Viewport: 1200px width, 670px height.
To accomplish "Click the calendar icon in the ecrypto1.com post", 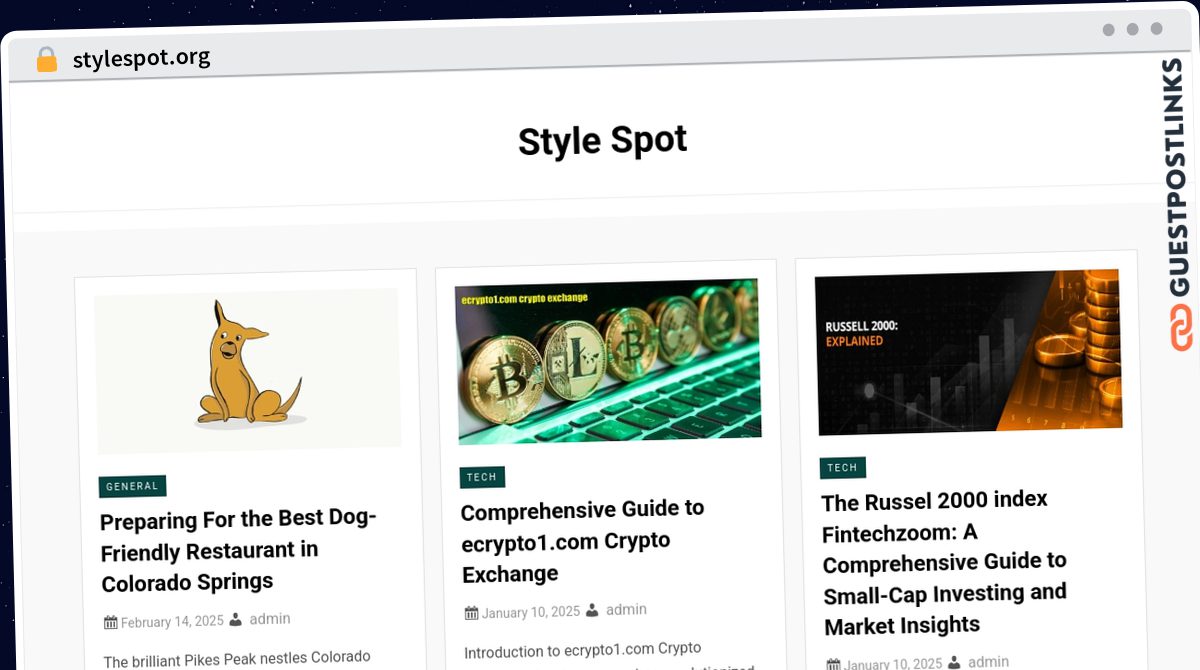I will pos(472,613).
